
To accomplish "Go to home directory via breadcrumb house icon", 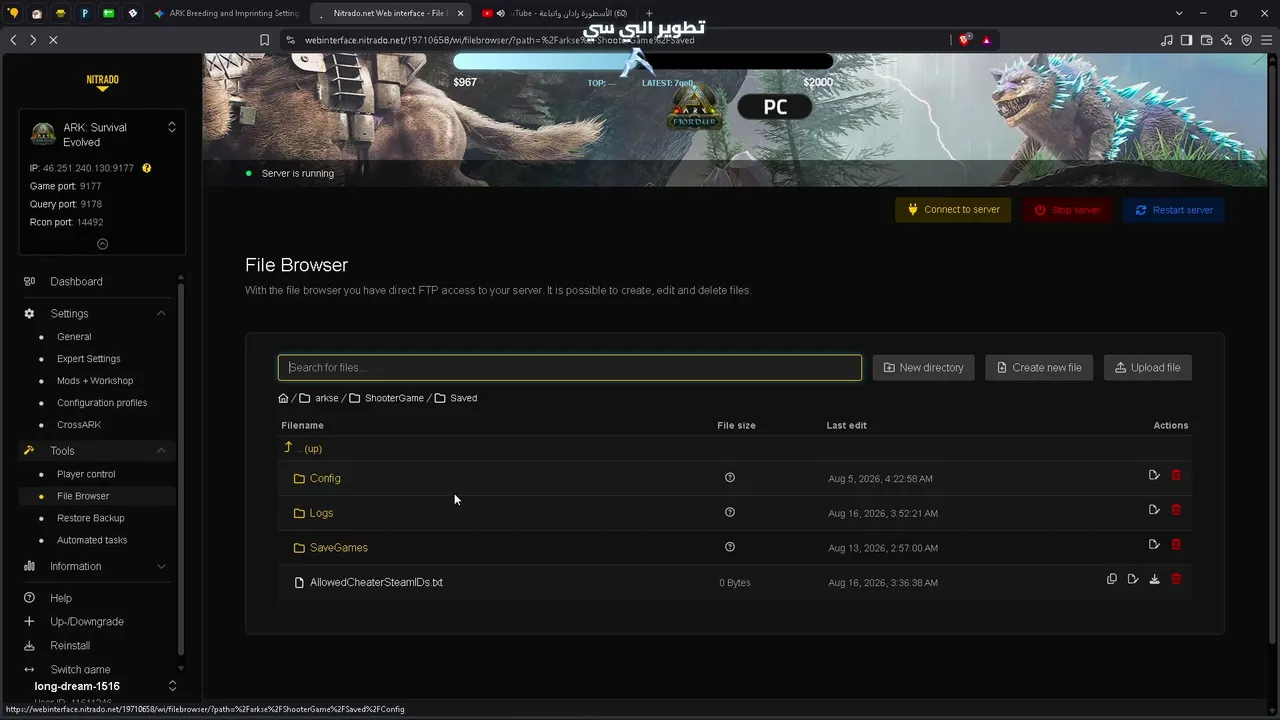I will [x=284, y=398].
